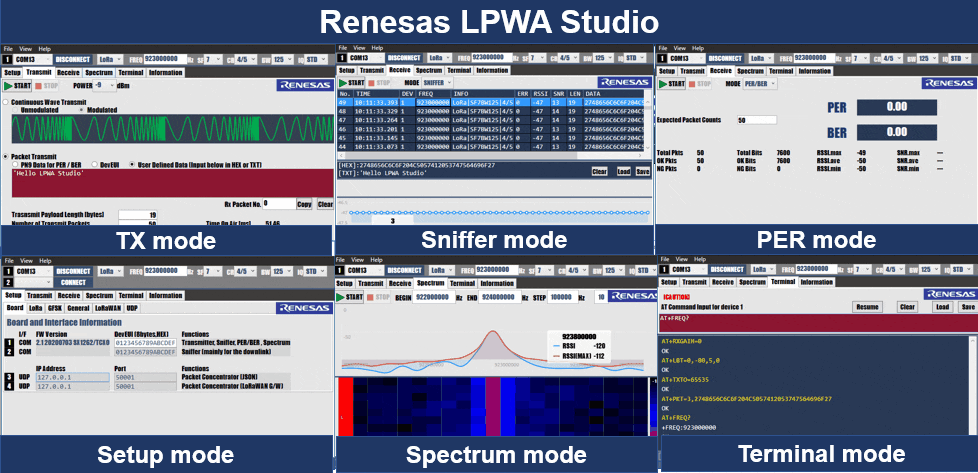Click the UDP 3 IP Address field in Setup mode

(72, 378)
